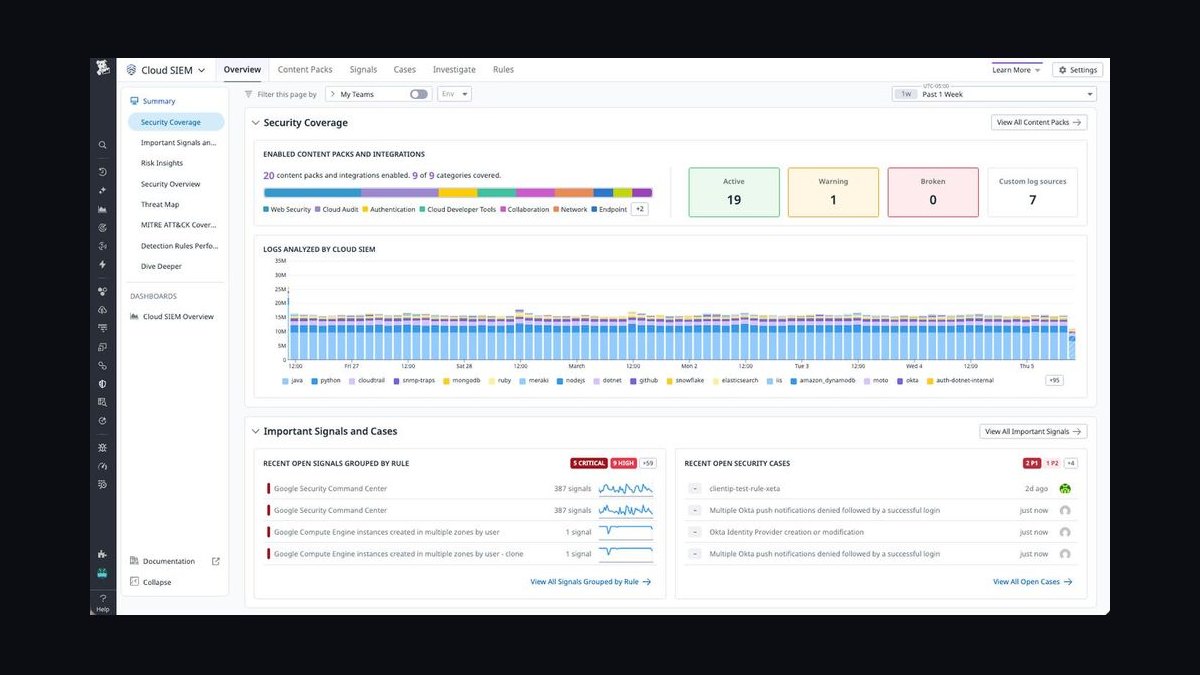
Task: Open the three-circles services icon in left rail
Action: pyautogui.click(x=102, y=291)
